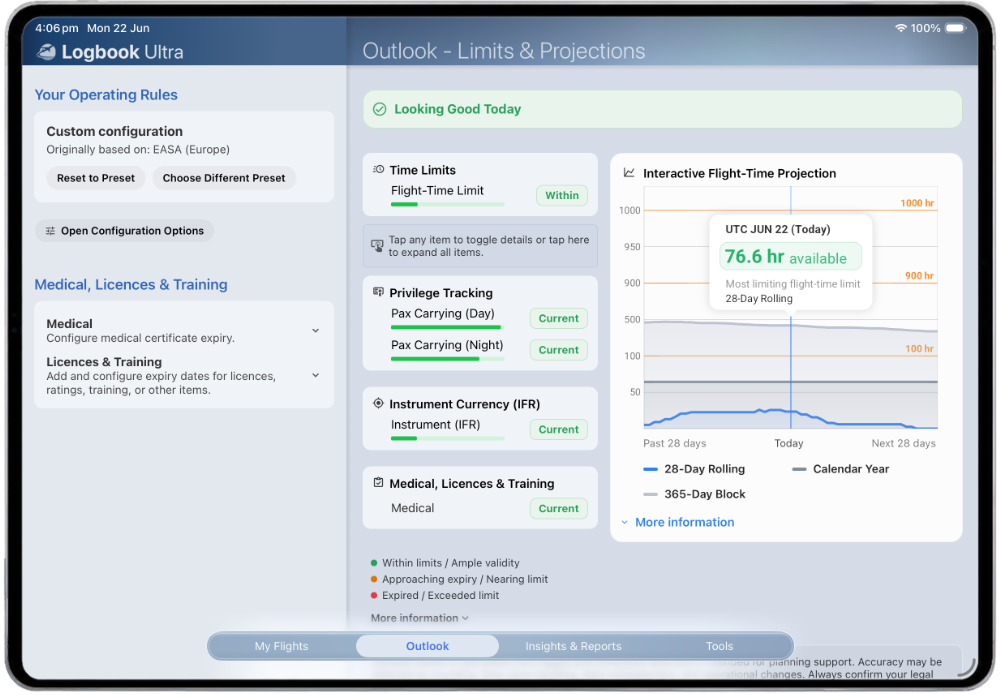1000x695 pixels.
Task: Click the tap-hint icon in the expand banner
Action: 377,245
